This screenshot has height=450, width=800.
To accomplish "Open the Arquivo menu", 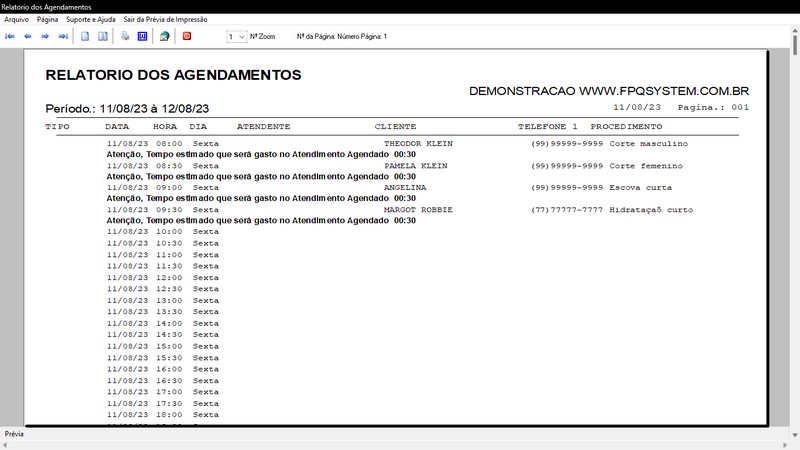I will [x=16, y=19].
